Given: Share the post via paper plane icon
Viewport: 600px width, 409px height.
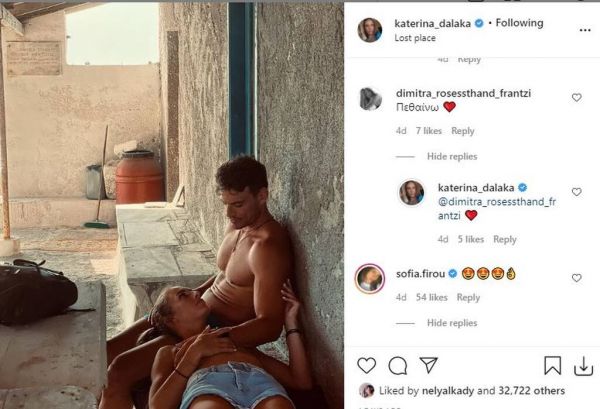Looking at the screenshot, I should click(428, 366).
